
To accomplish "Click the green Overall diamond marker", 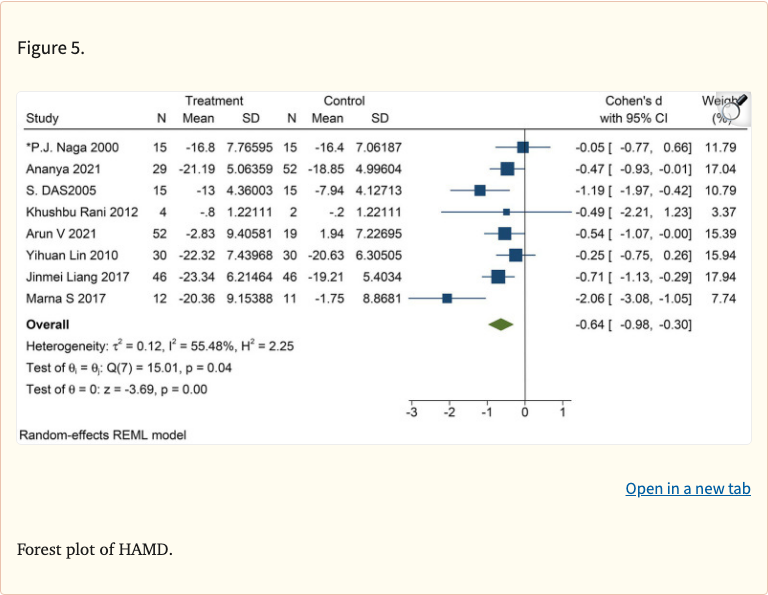I will click(500, 324).
